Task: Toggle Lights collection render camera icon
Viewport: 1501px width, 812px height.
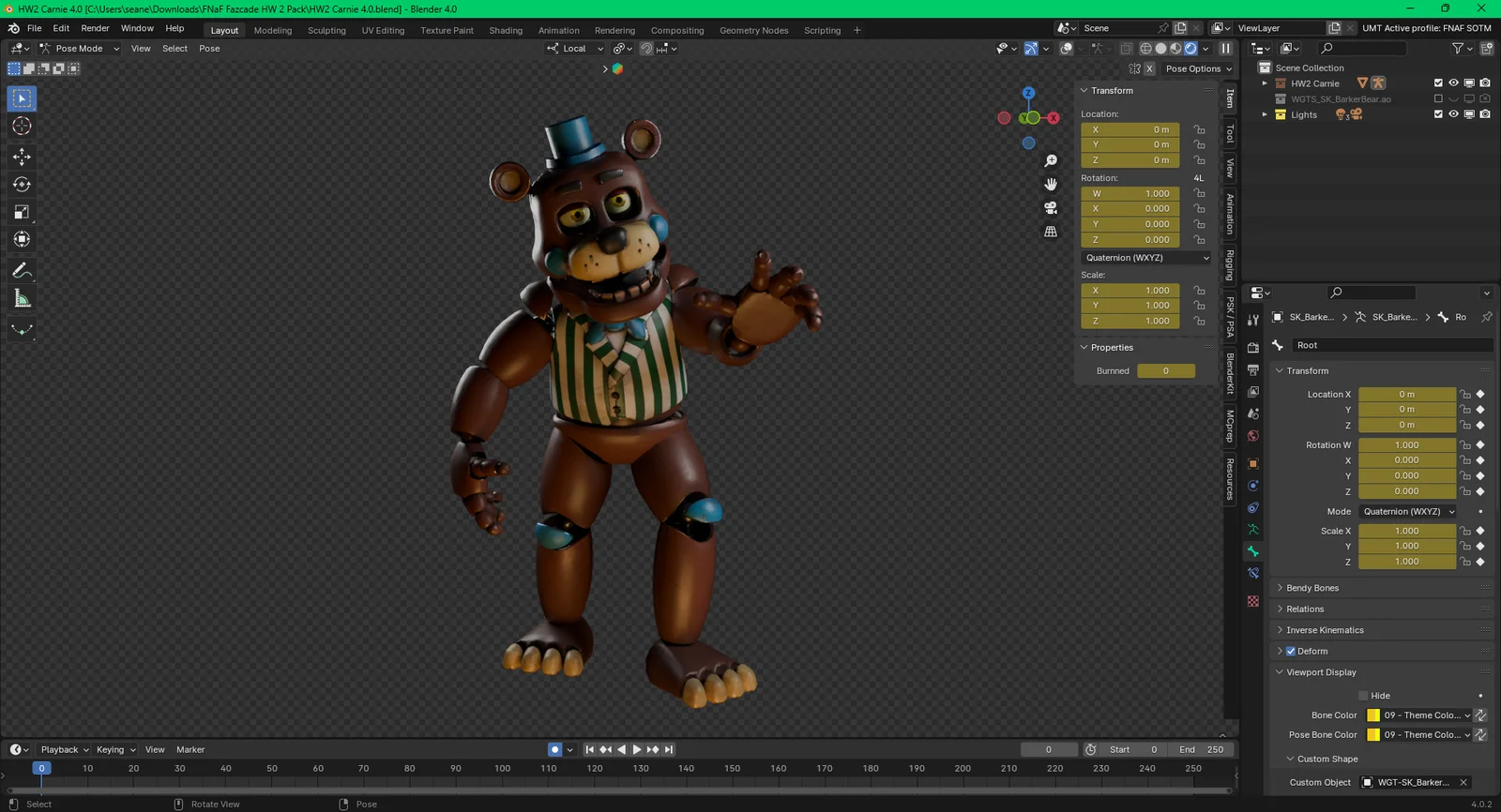Action: tap(1485, 114)
